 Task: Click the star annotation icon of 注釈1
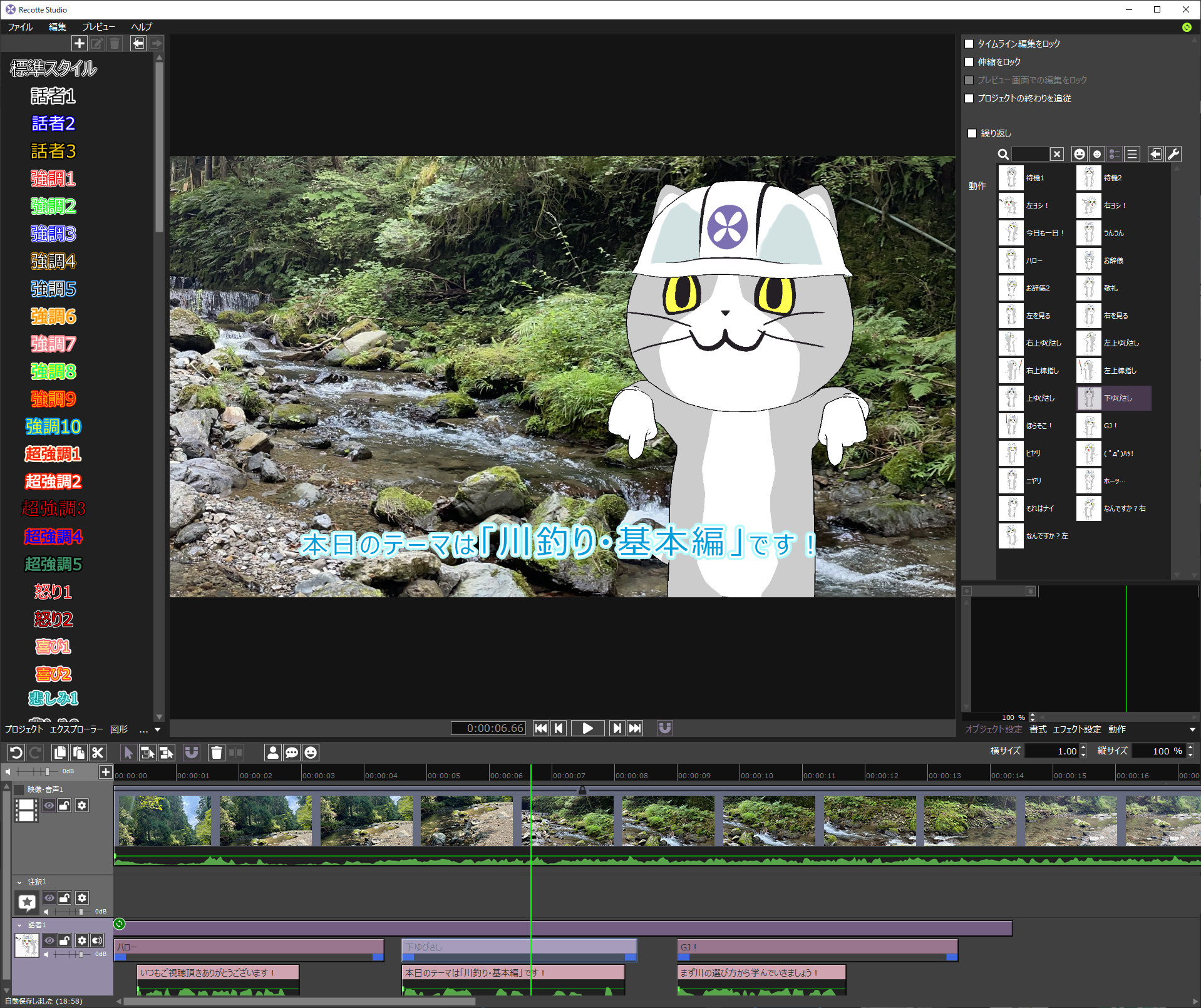point(27,902)
